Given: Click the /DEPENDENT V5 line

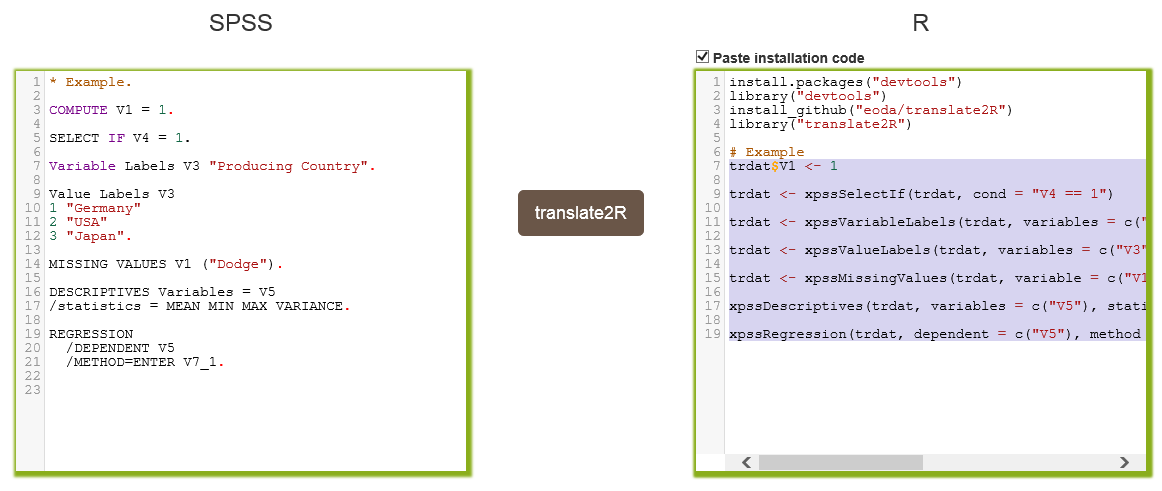Looking at the screenshot, I should (x=119, y=350).
